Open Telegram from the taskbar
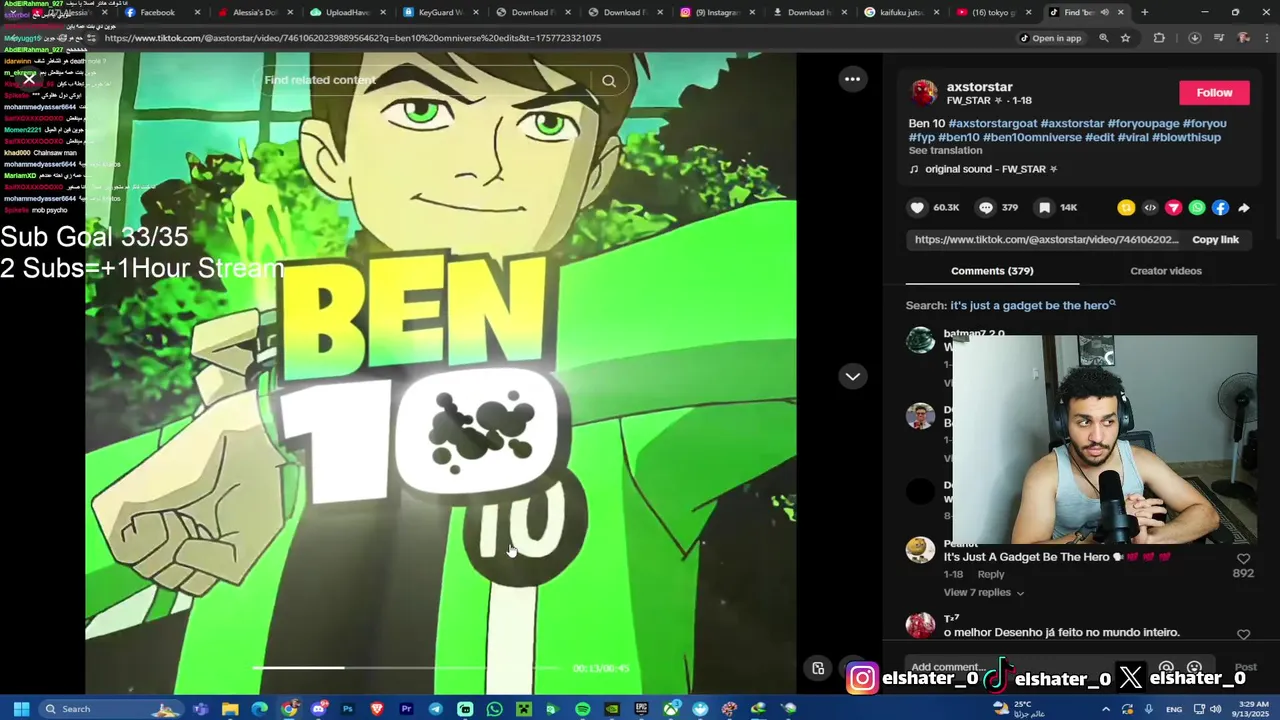 click(x=436, y=709)
